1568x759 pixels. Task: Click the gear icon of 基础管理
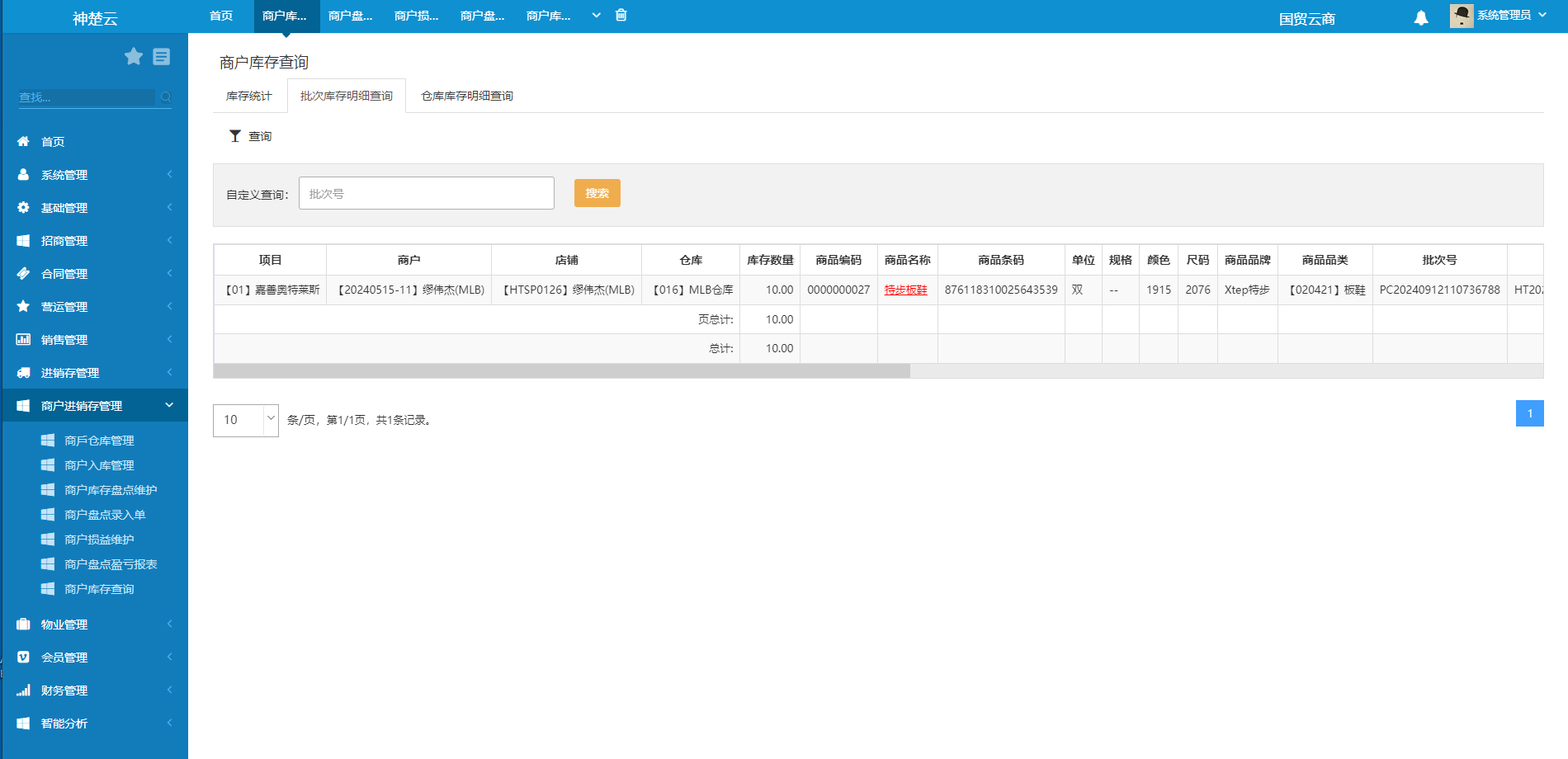tap(23, 208)
